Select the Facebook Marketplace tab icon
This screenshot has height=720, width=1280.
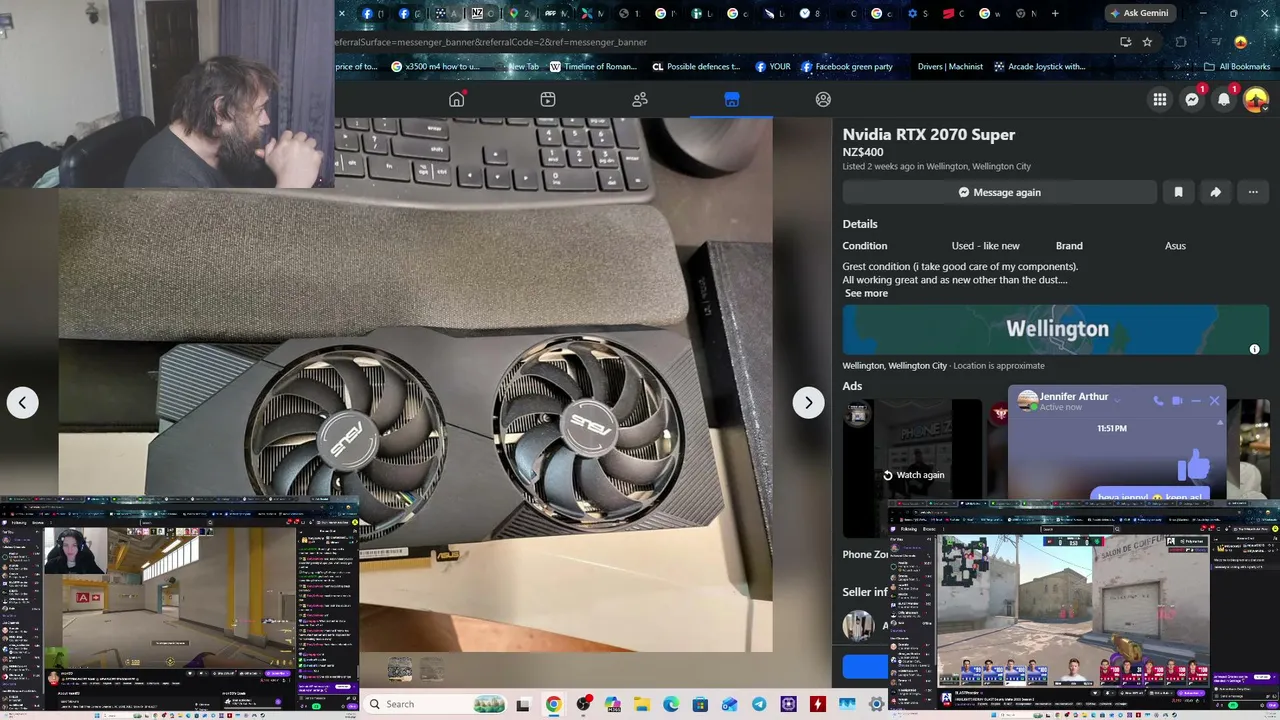click(732, 99)
